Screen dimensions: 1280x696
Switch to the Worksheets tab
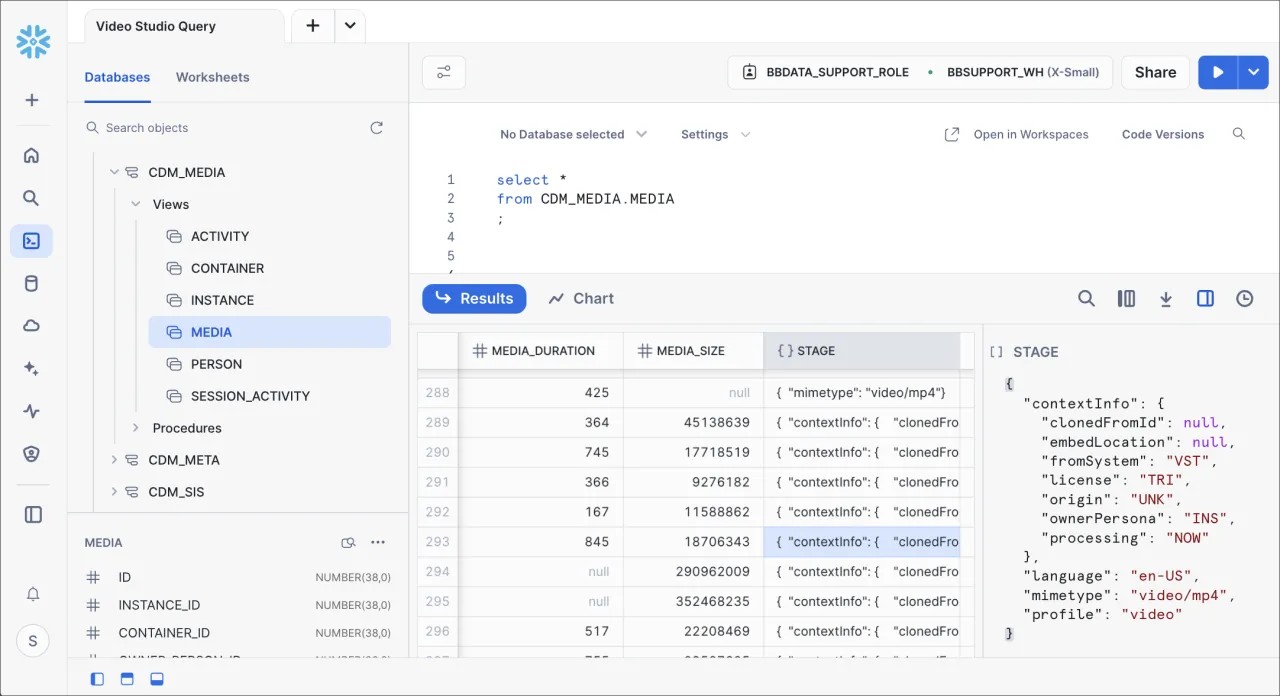pos(212,77)
